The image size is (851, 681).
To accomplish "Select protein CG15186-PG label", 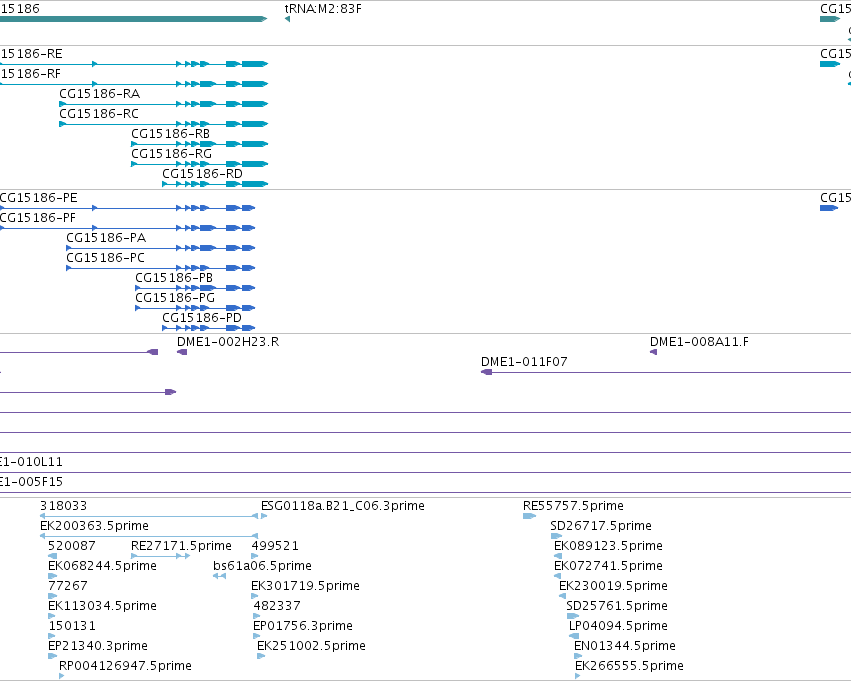I will tap(175, 298).
